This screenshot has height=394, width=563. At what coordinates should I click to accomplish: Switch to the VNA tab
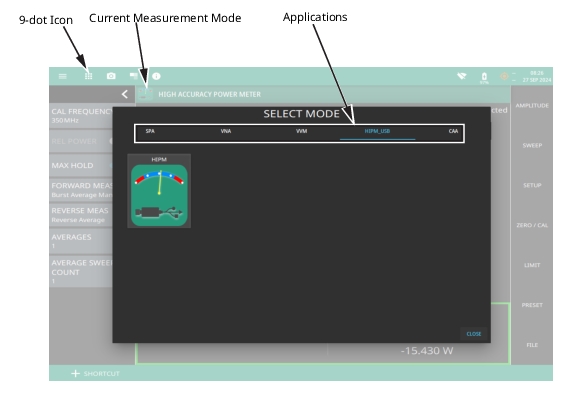[x=226, y=131]
